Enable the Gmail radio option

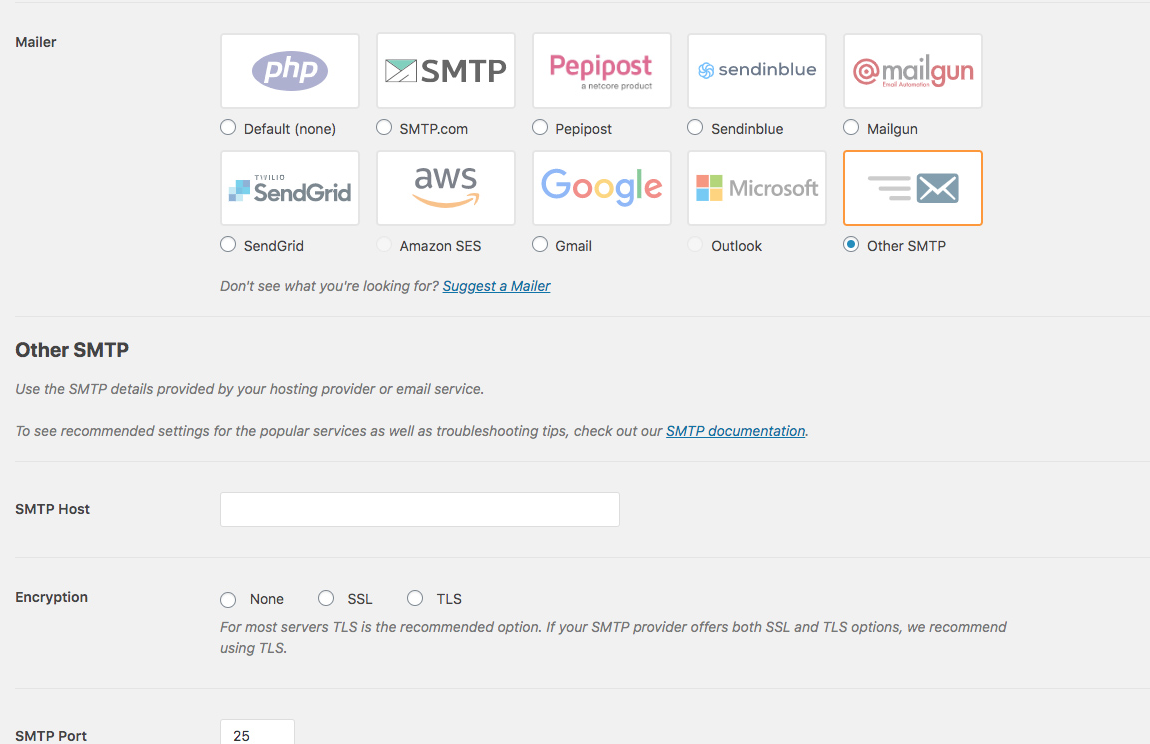(x=540, y=244)
